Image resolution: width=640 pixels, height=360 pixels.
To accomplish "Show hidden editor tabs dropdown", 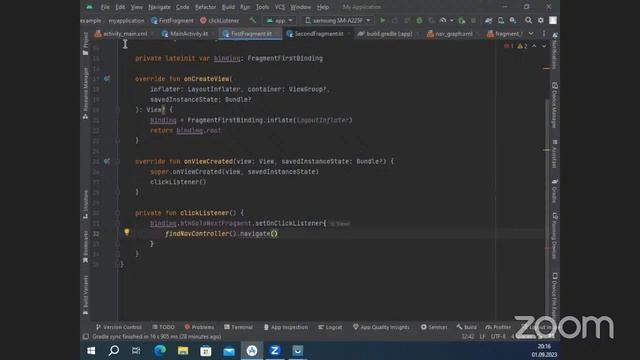I will point(531,33).
